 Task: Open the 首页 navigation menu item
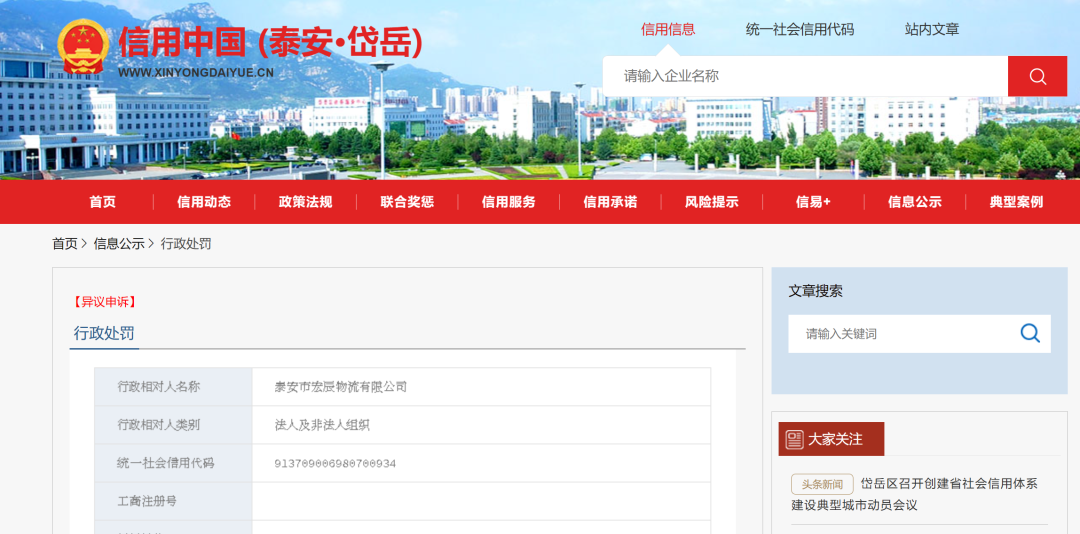pyautogui.click(x=102, y=202)
